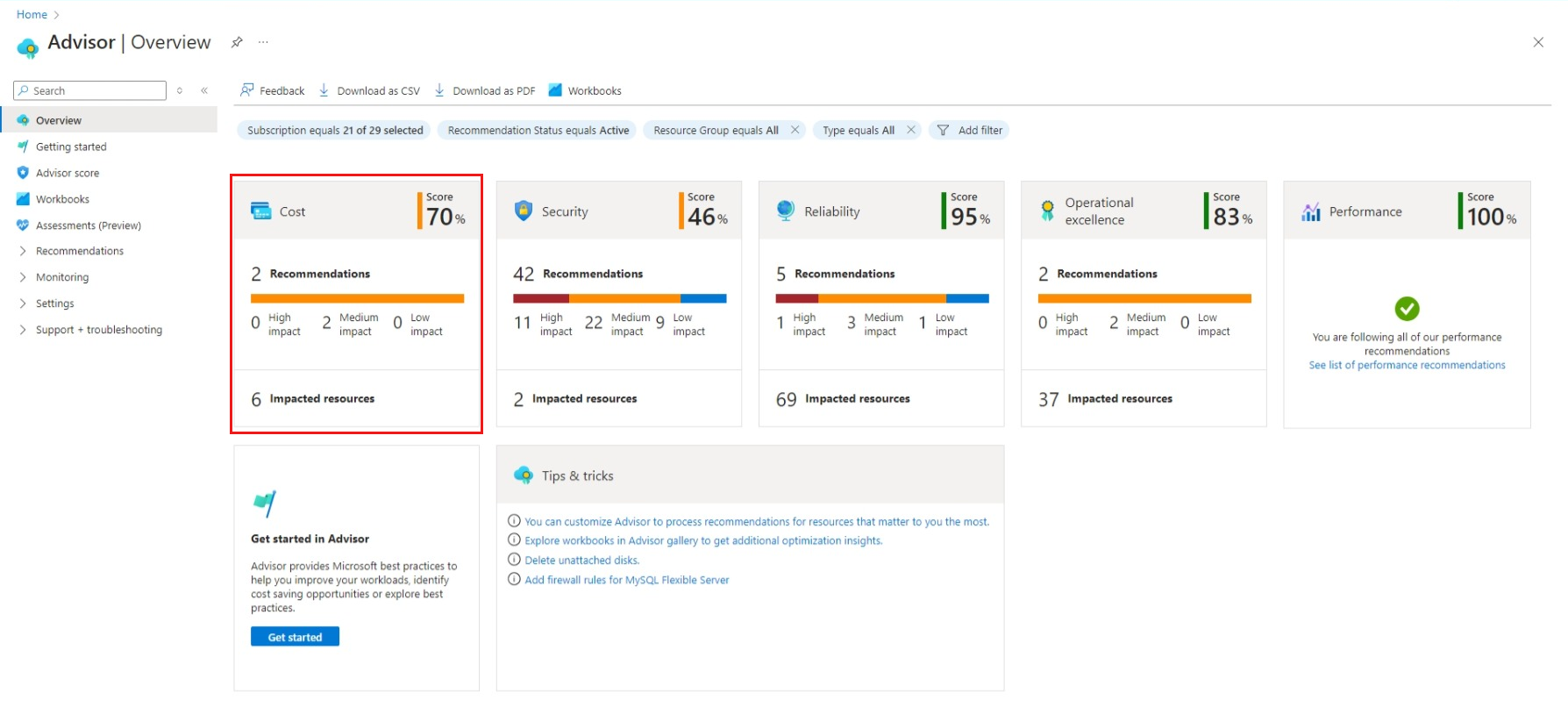
Task: Click the Reliability globe icon
Action: tap(786, 211)
